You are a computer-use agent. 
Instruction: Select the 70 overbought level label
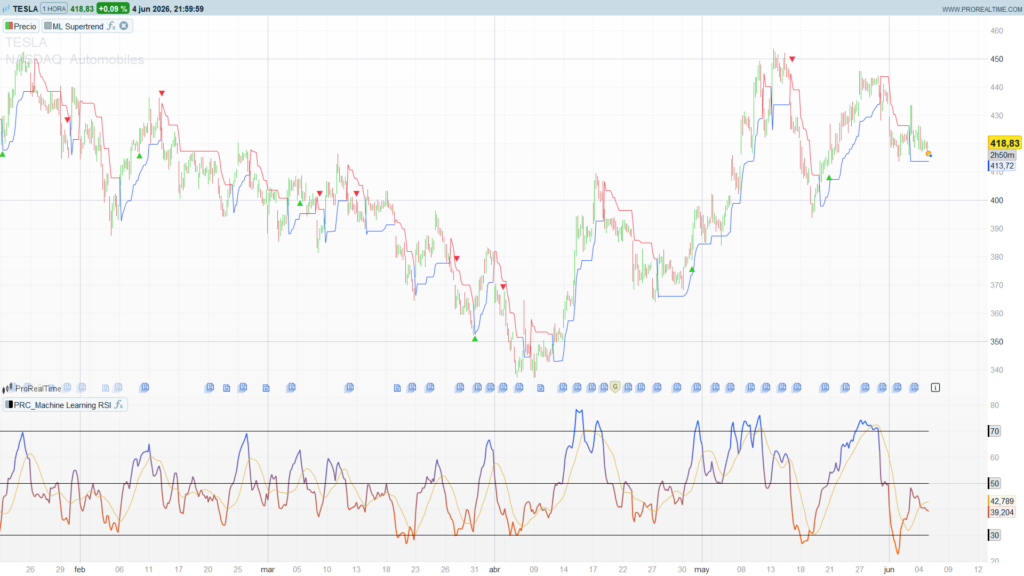click(x=995, y=431)
